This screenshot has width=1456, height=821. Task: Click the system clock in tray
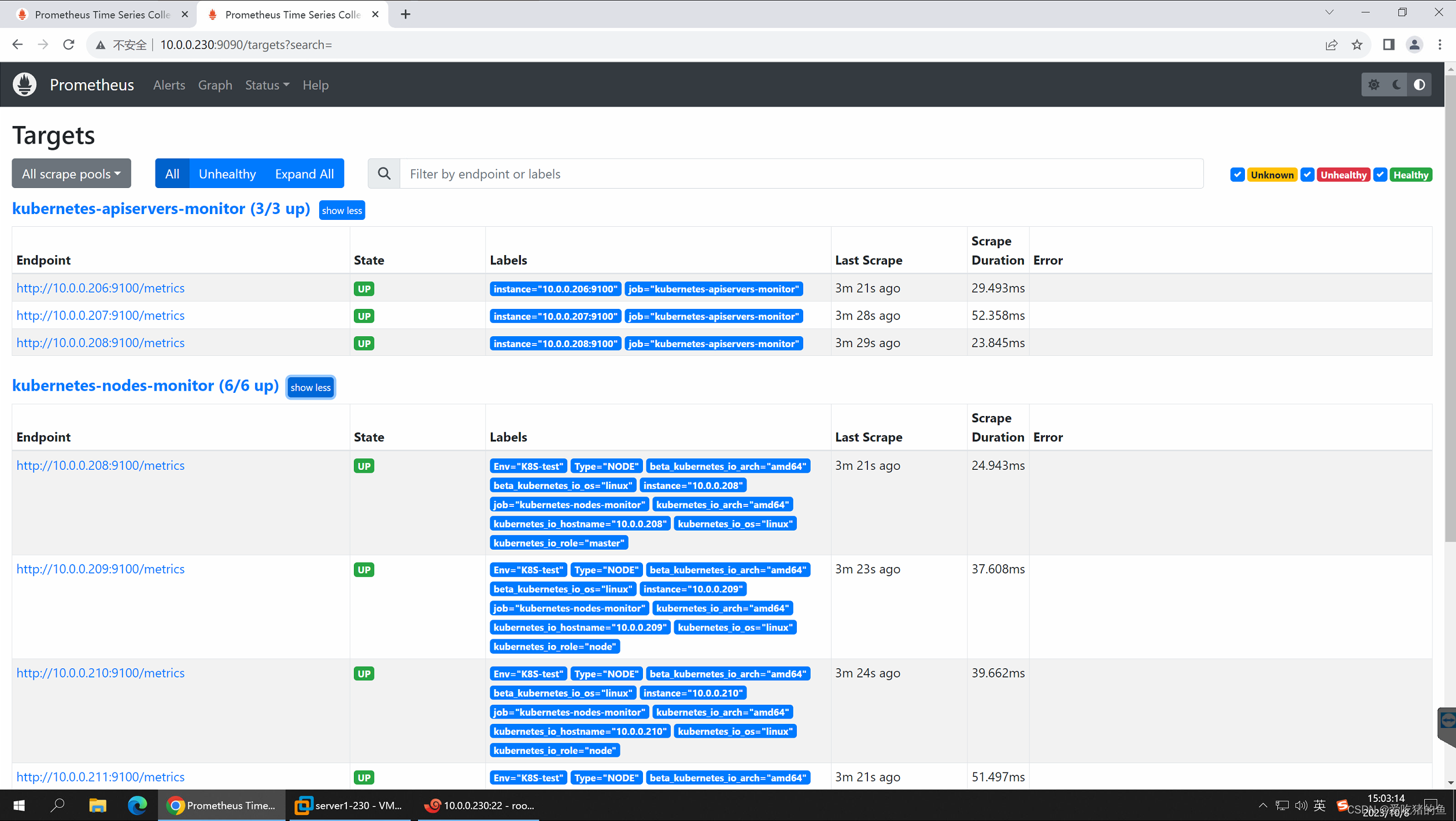pyautogui.click(x=1386, y=805)
